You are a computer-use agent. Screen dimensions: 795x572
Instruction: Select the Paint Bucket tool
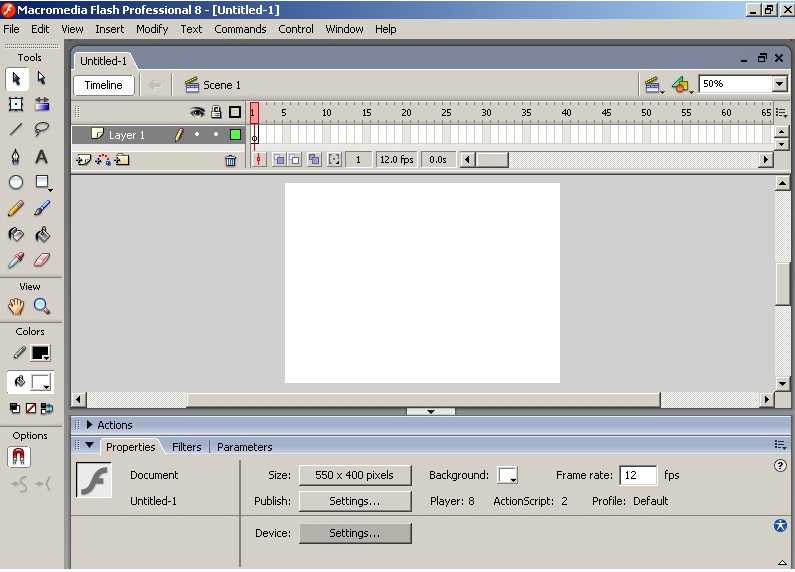pos(42,234)
